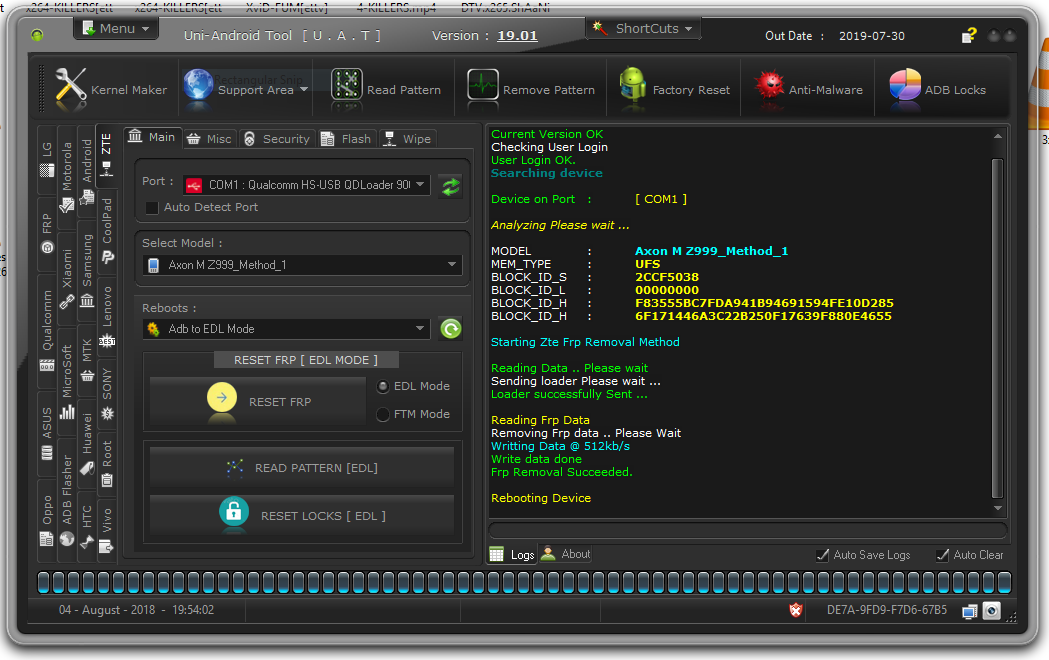Enable Auto Detect Port checkbox
Screen dimensions: 1049x660
coord(152,207)
